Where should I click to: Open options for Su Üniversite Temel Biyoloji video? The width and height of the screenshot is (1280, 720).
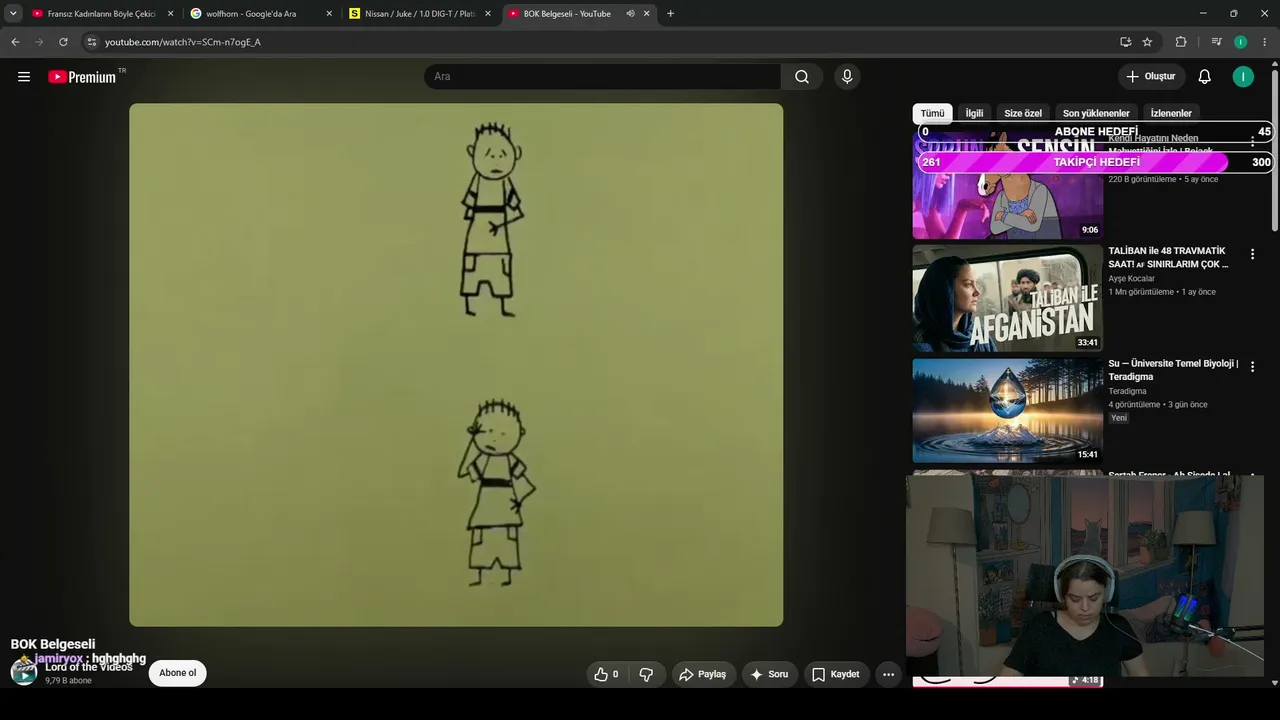point(1252,367)
